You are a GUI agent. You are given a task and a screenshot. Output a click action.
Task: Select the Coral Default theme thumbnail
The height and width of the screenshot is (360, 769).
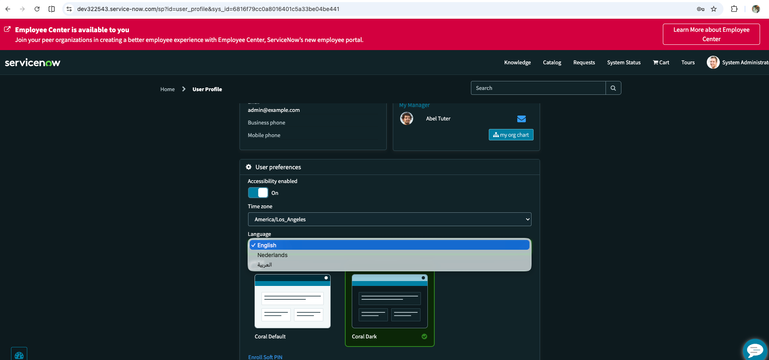[292, 301]
